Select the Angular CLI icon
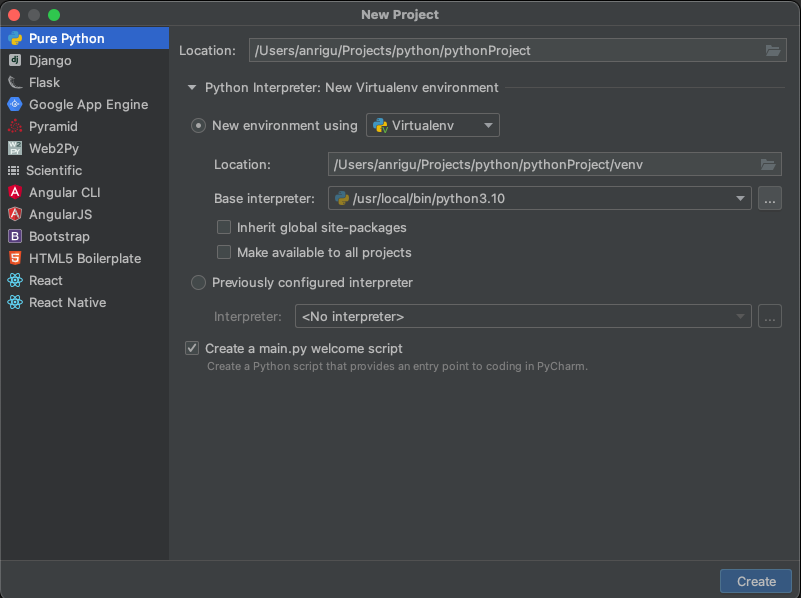 coord(14,193)
